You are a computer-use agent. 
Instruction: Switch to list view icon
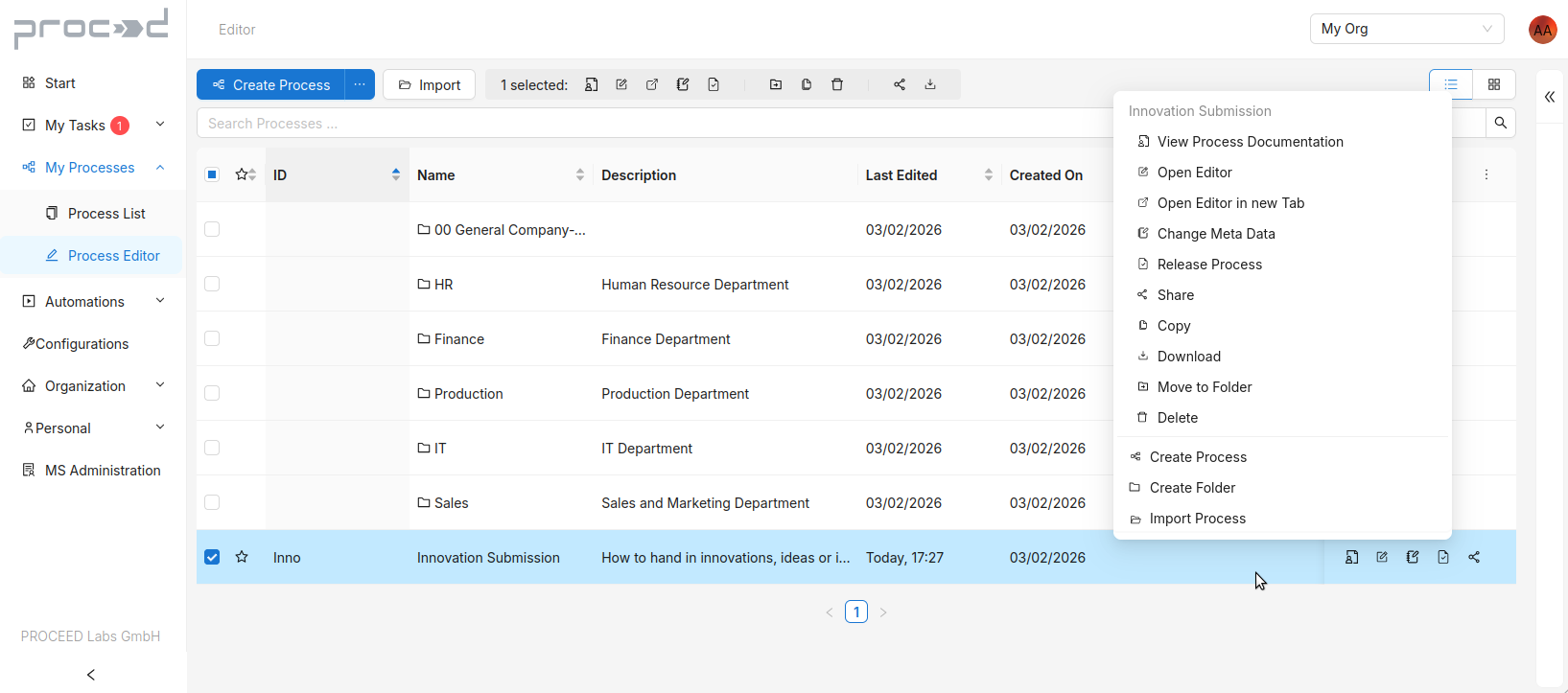1451,84
